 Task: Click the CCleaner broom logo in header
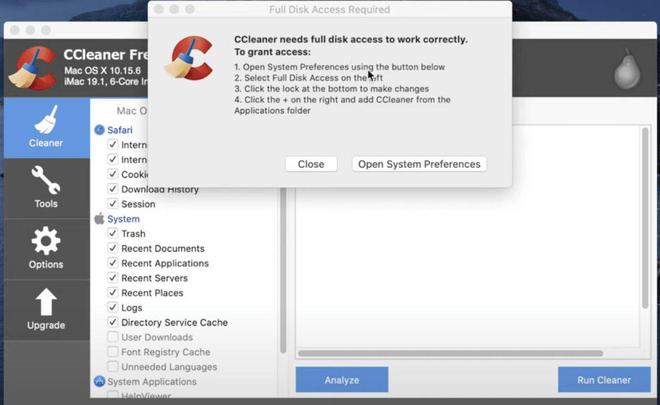[x=33, y=68]
